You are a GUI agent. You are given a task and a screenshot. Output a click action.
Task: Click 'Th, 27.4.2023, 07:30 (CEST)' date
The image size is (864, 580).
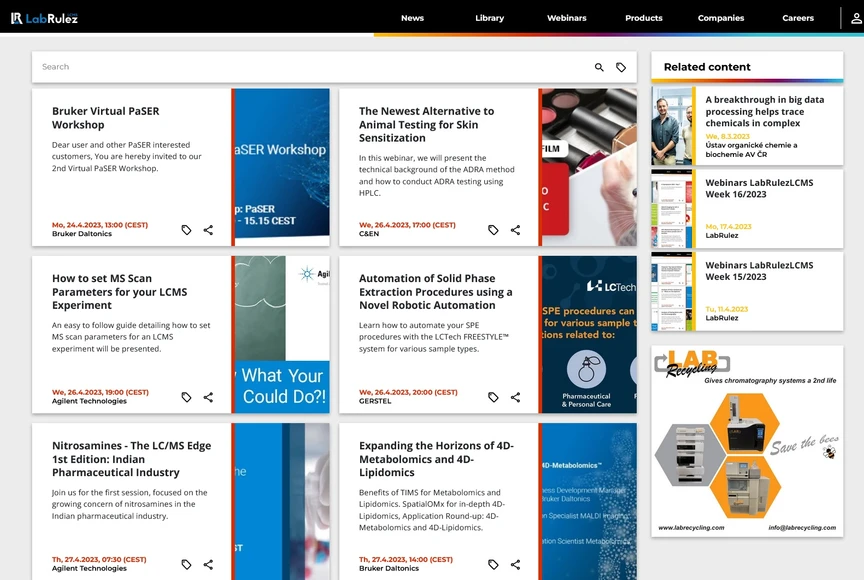pos(99,560)
